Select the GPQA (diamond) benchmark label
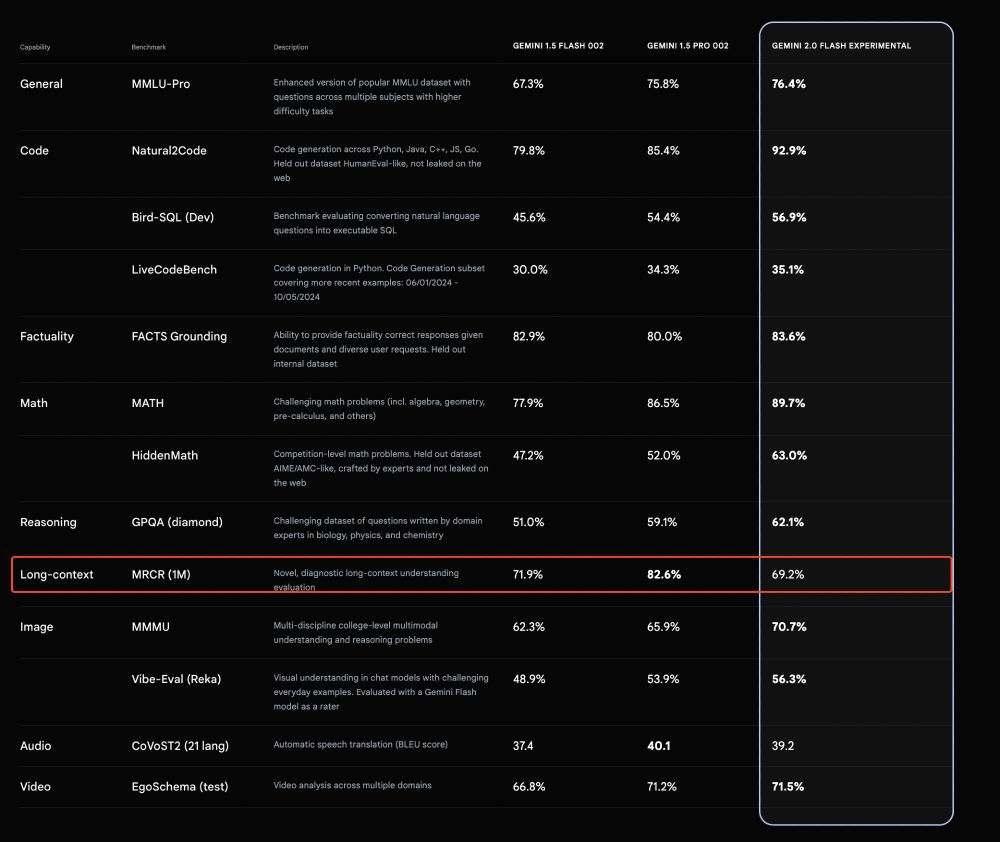The height and width of the screenshot is (842, 1000). click(x=177, y=522)
